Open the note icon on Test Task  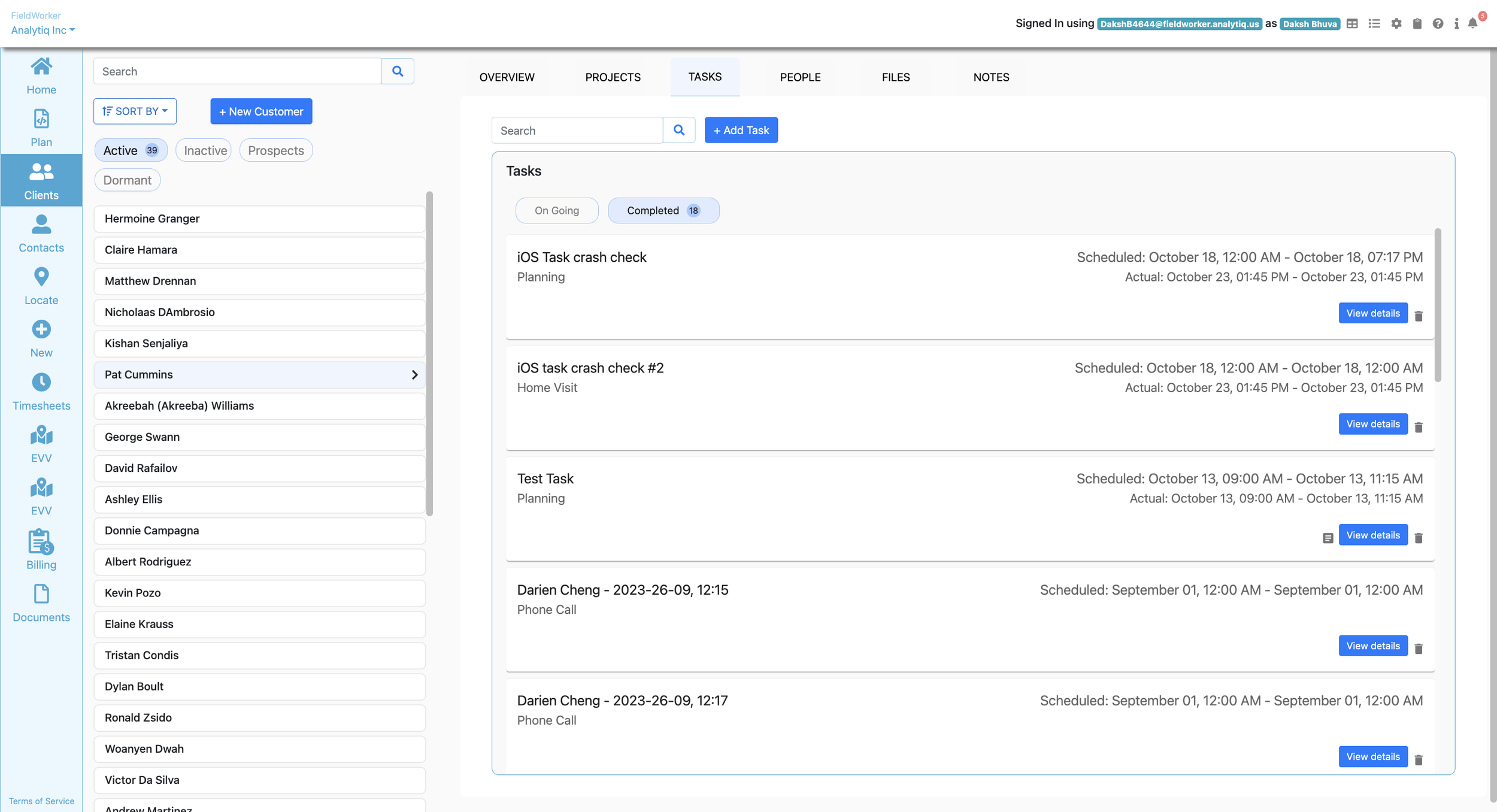[x=1328, y=538]
